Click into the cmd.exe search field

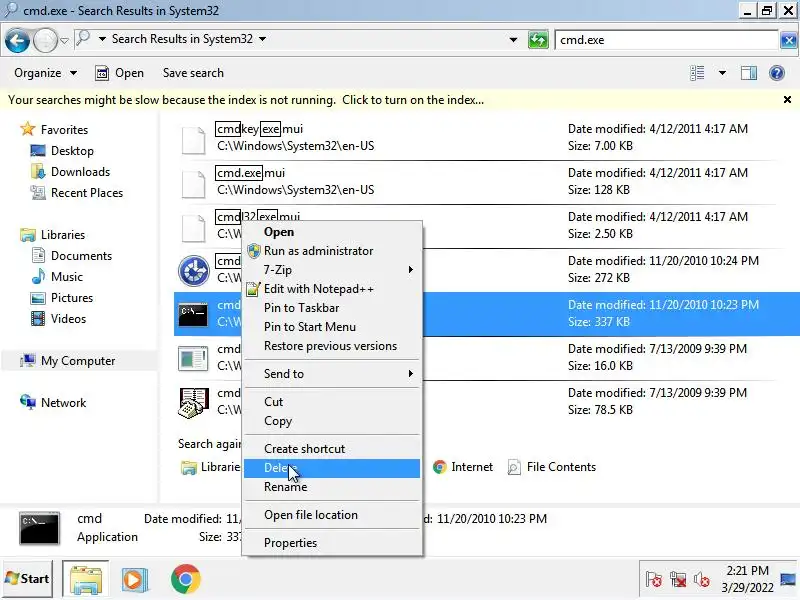pyautogui.click(x=667, y=40)
